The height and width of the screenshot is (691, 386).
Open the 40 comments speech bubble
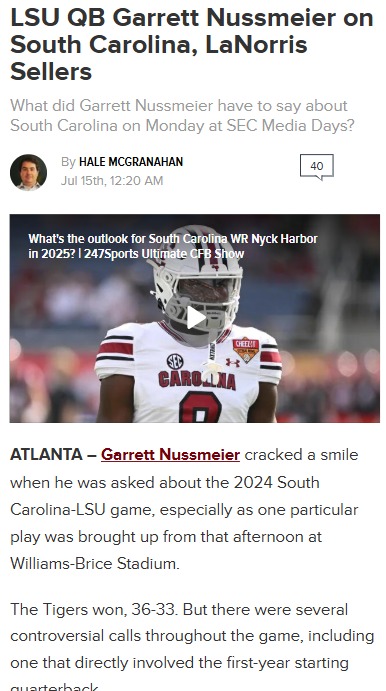coord(316,167)
